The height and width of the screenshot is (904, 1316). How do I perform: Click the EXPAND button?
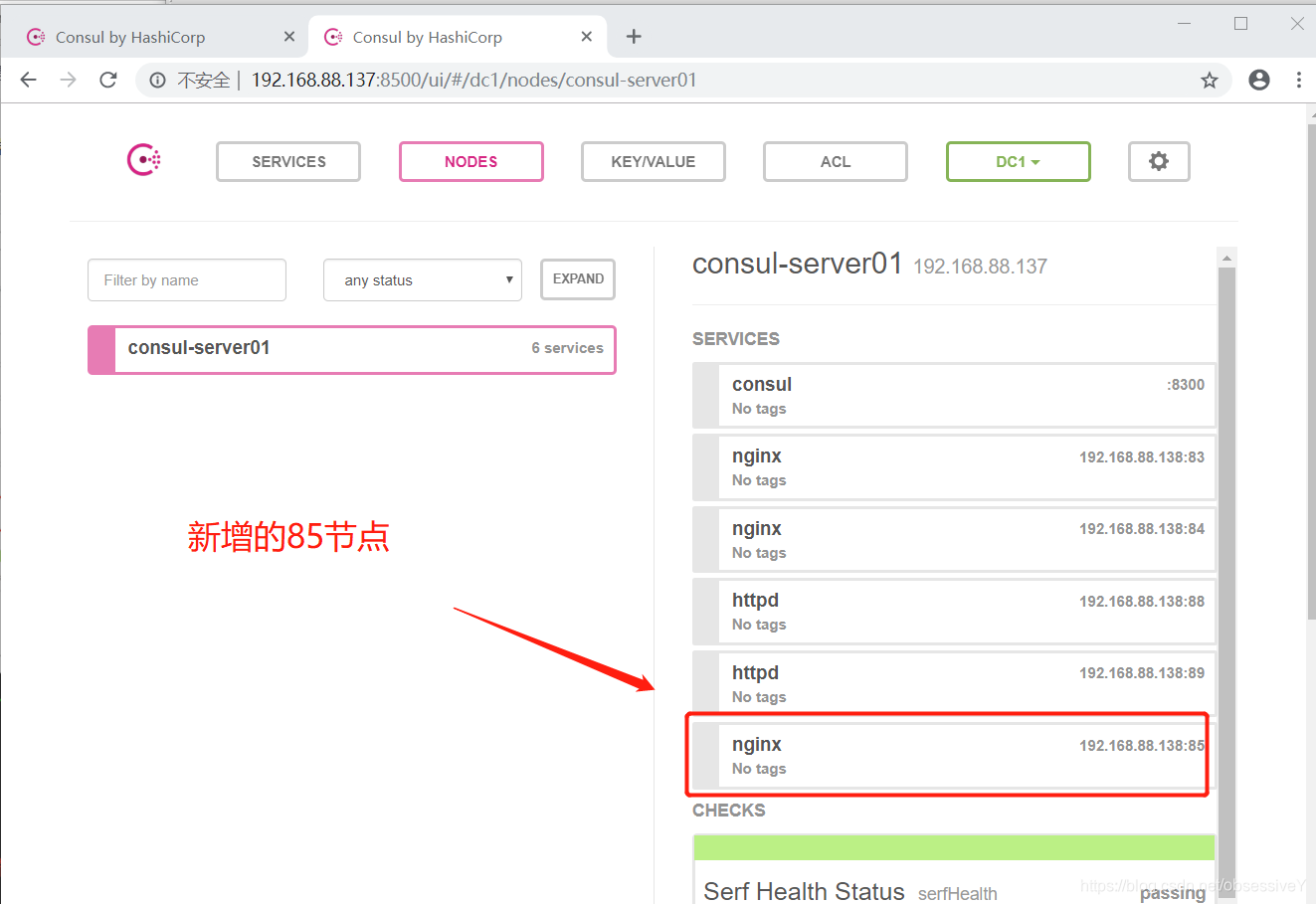[578, 279]
